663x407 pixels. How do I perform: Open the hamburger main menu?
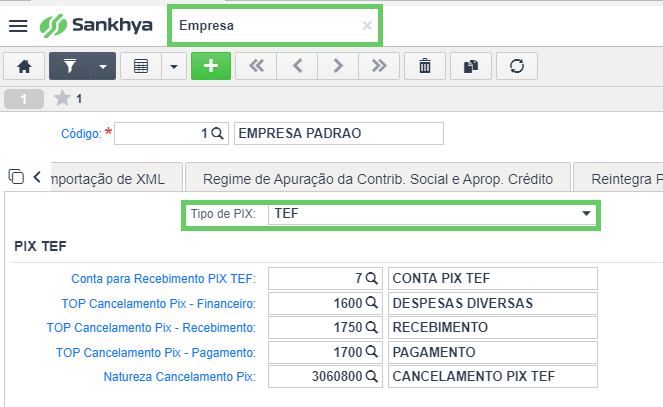(18, 26)
